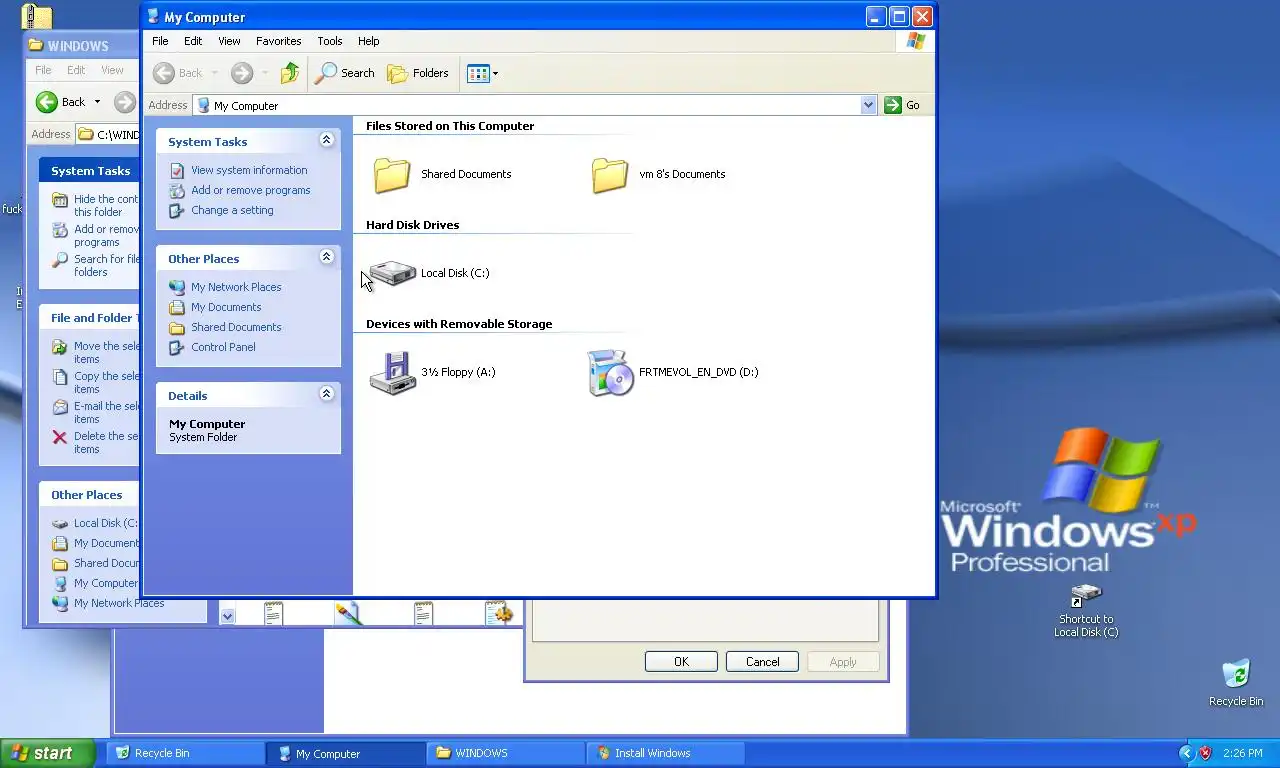Viewport: 1280px width, 768px height.
Task: Click security alert shield tray icon
Action: point(1205,753)
